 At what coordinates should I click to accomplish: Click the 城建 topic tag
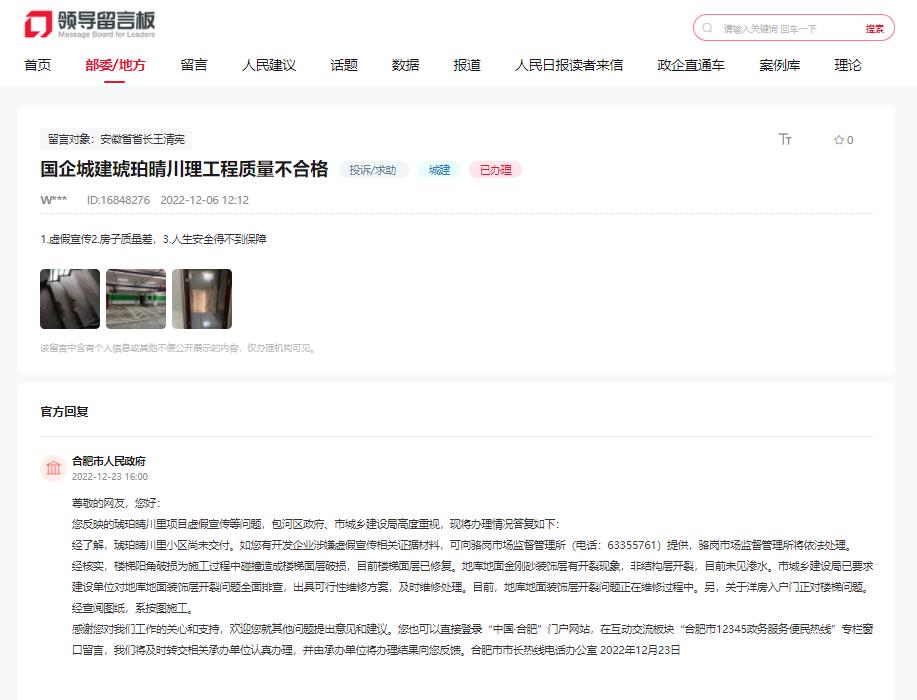click(437, 170)
